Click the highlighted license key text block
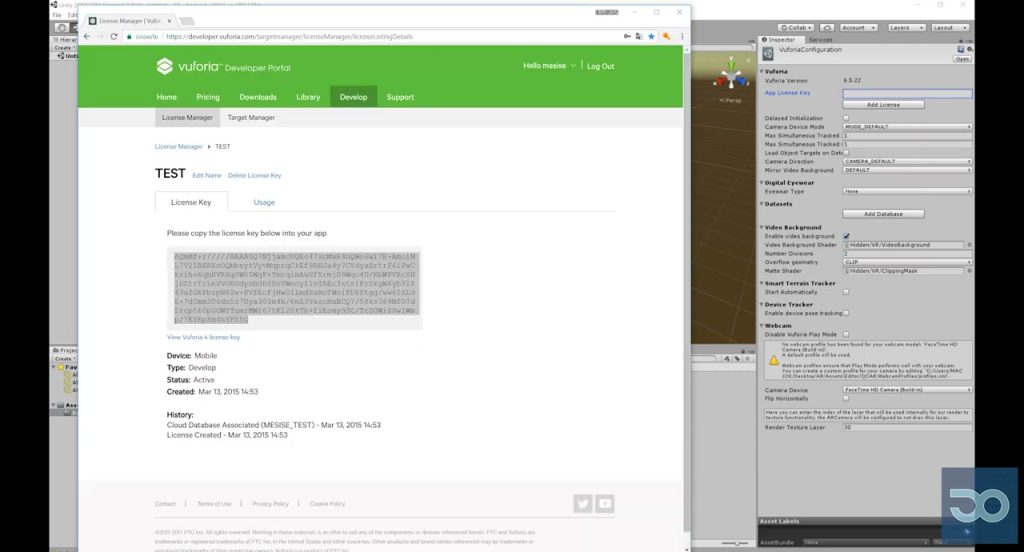This screenshot has width=1024, height=552. click(x=295, y=287)
